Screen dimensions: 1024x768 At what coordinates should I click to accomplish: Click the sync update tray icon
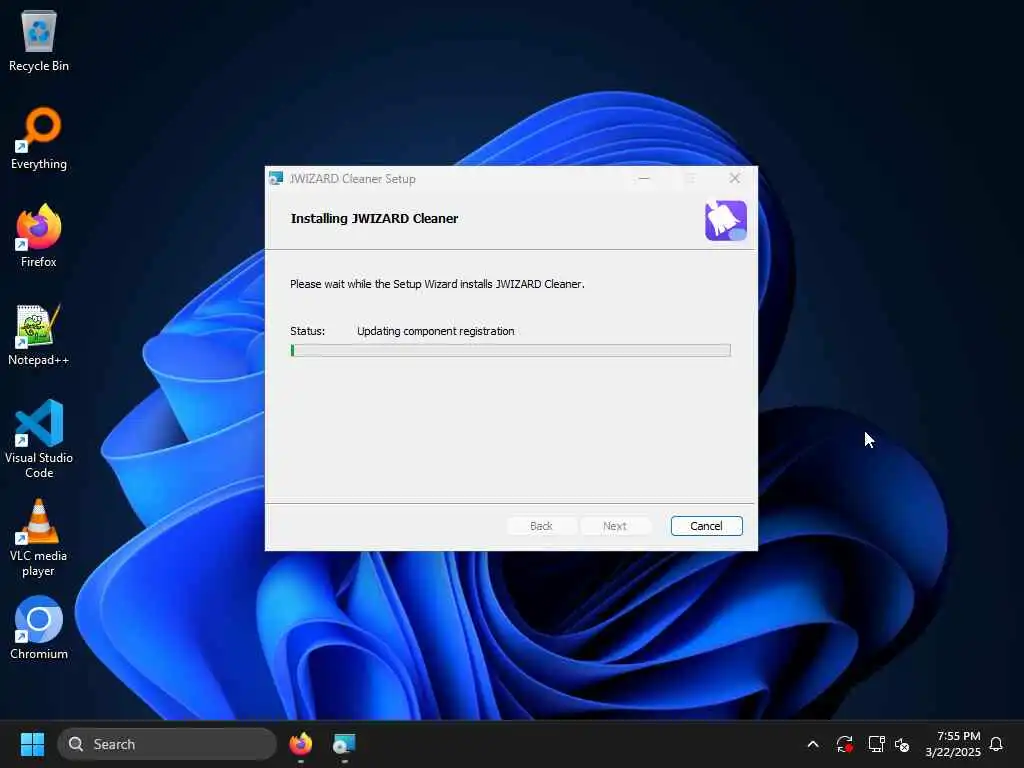(x=844, y=744)
